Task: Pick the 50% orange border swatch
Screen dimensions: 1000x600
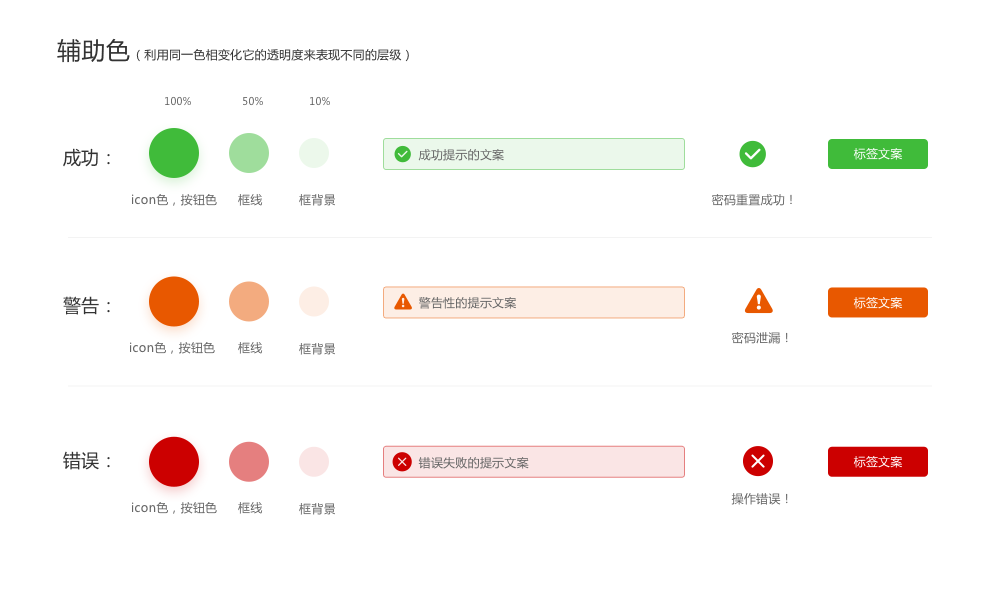Action: 249,301
